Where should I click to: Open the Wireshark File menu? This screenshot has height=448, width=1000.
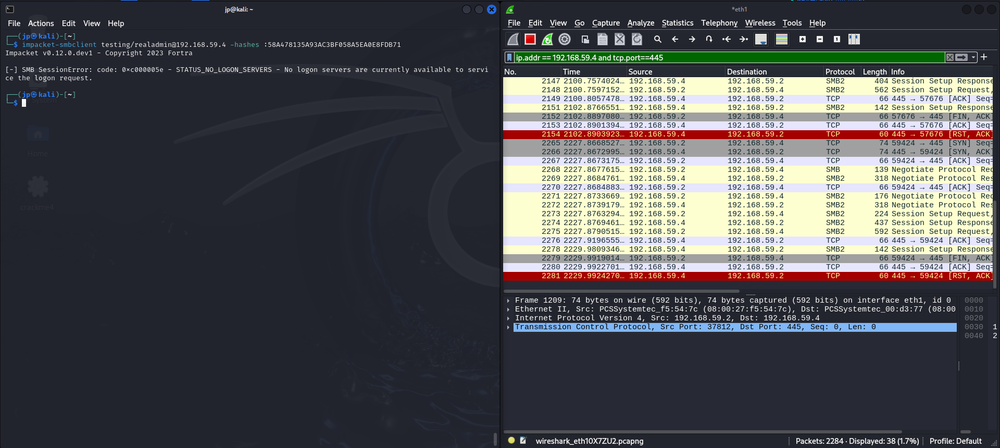[514, 23]
